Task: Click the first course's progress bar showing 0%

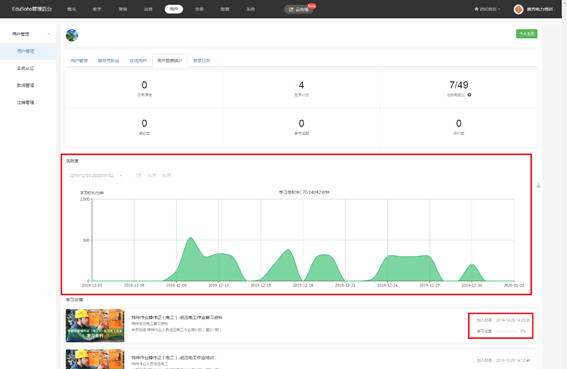Action: coord(507,331)
